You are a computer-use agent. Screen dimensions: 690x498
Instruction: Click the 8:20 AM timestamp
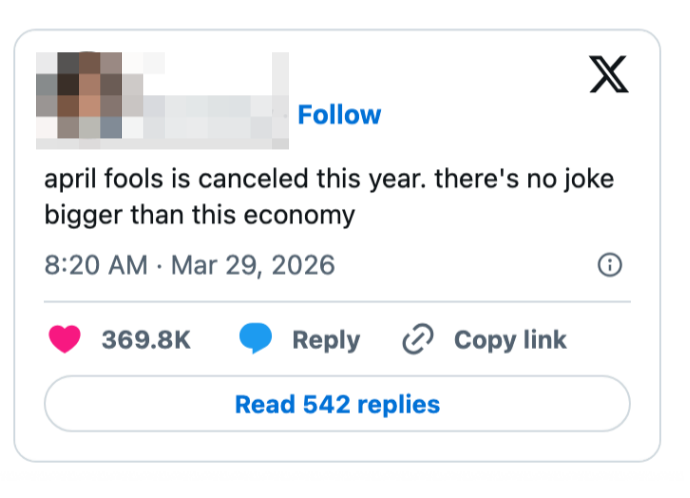click(96, 266)
